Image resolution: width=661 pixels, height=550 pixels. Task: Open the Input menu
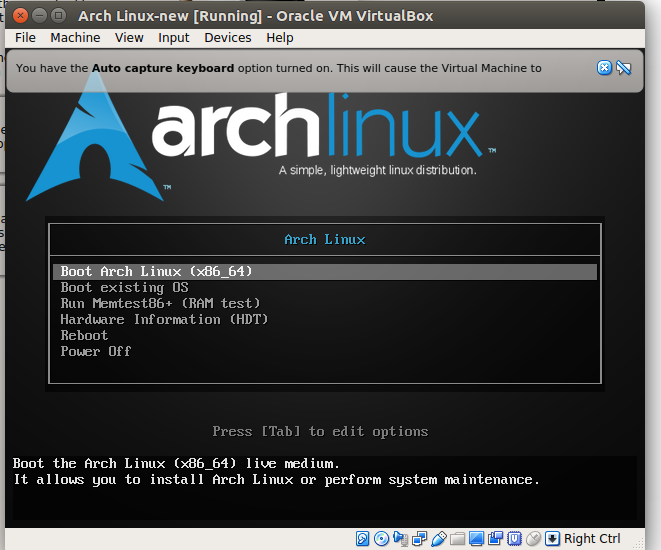(x=174, y=38)
